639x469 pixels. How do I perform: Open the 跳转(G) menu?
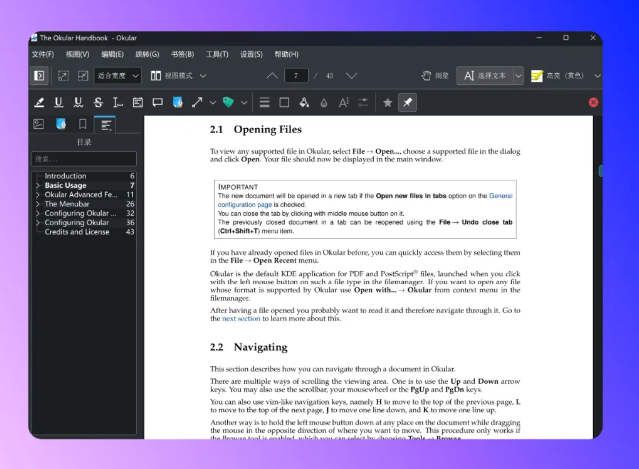pyautogui.click(x=147, y=54)
